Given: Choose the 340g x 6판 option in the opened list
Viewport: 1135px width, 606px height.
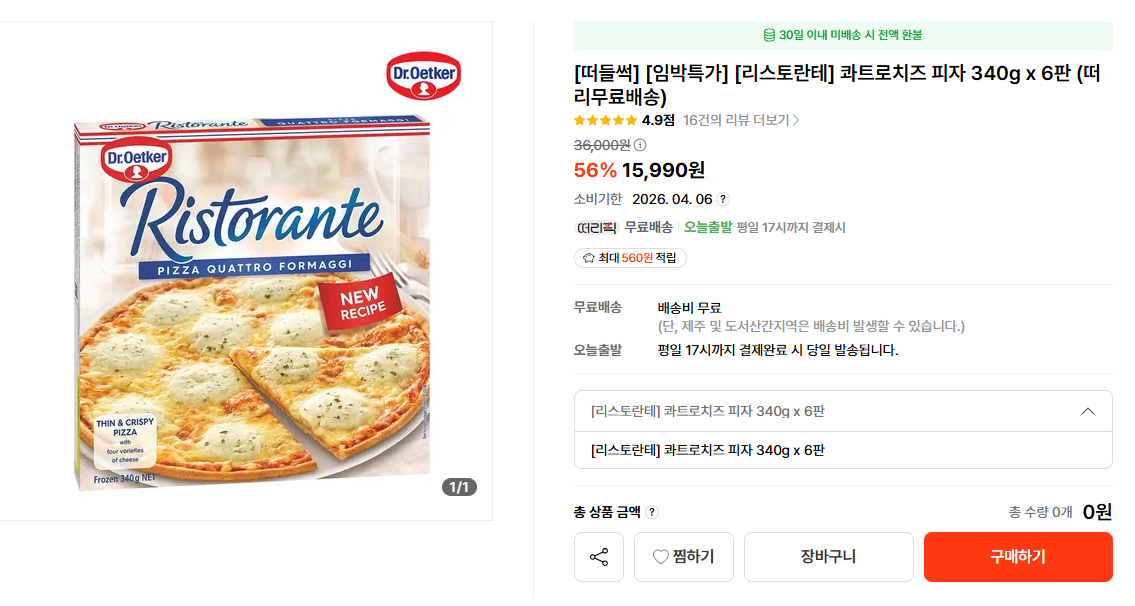Looking at the screenshot, I should [708, 450].
